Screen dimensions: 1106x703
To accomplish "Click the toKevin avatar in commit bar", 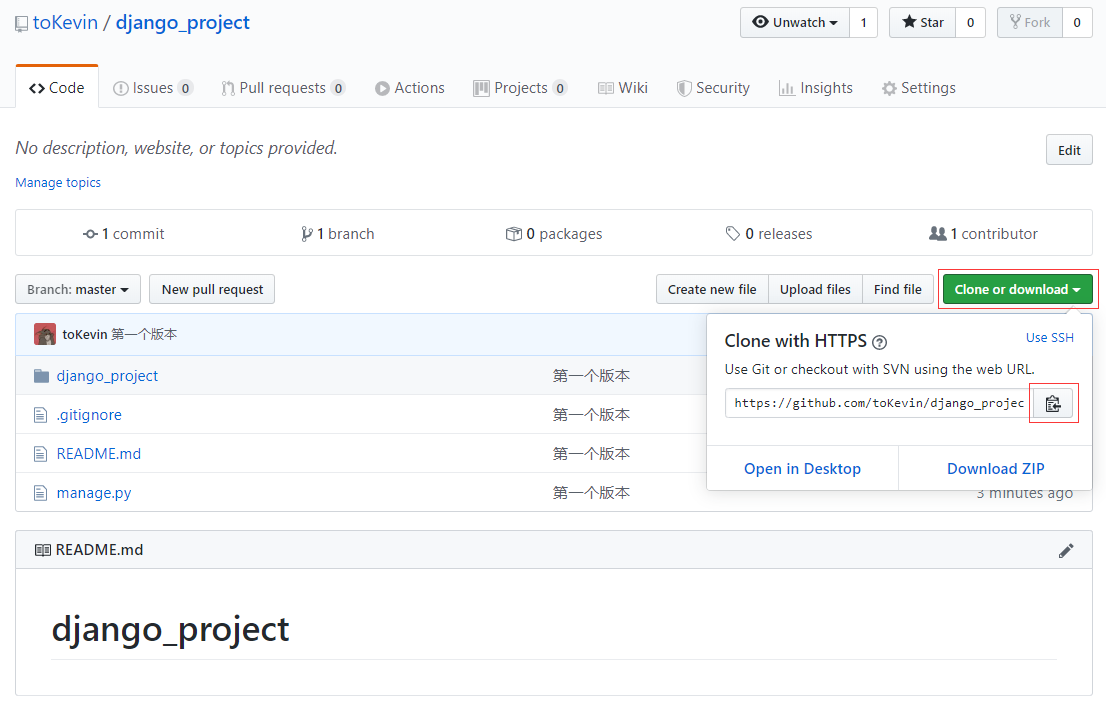I will click(x=45, y=334).
